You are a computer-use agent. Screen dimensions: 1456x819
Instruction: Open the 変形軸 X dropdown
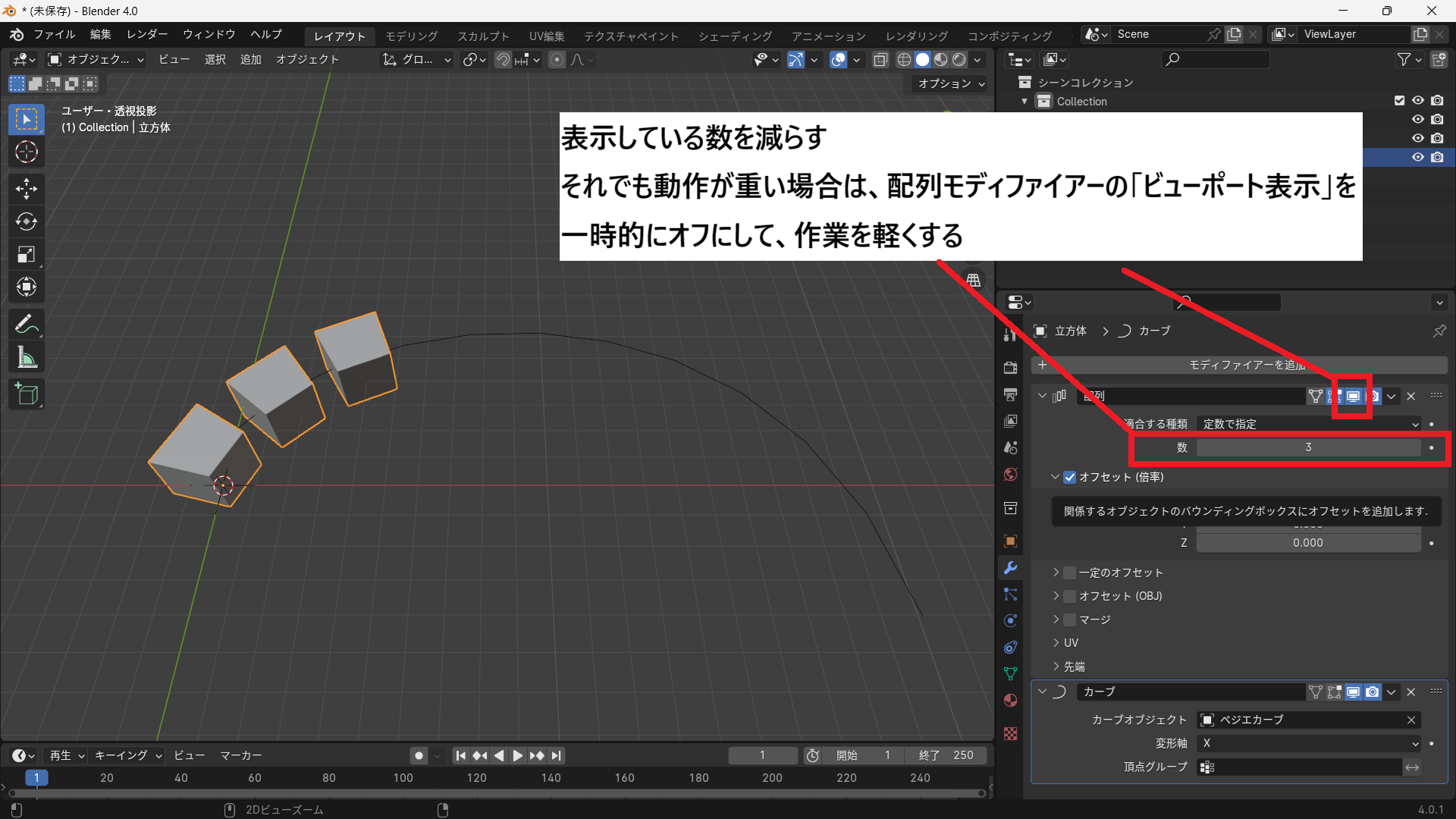coord(1309,743)
